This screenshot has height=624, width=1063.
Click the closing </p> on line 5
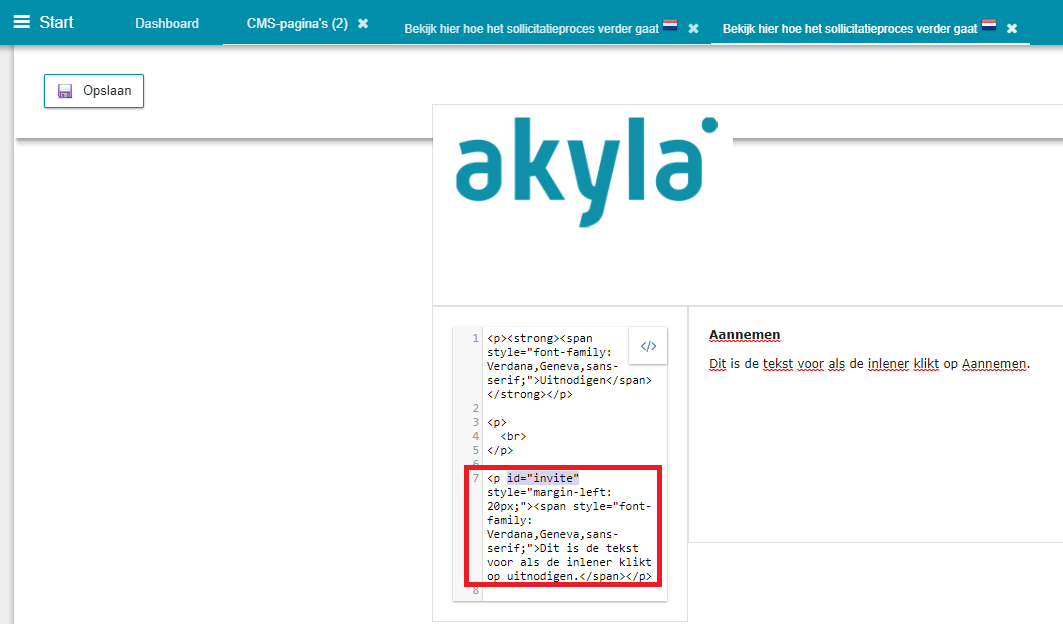point(500,450)
